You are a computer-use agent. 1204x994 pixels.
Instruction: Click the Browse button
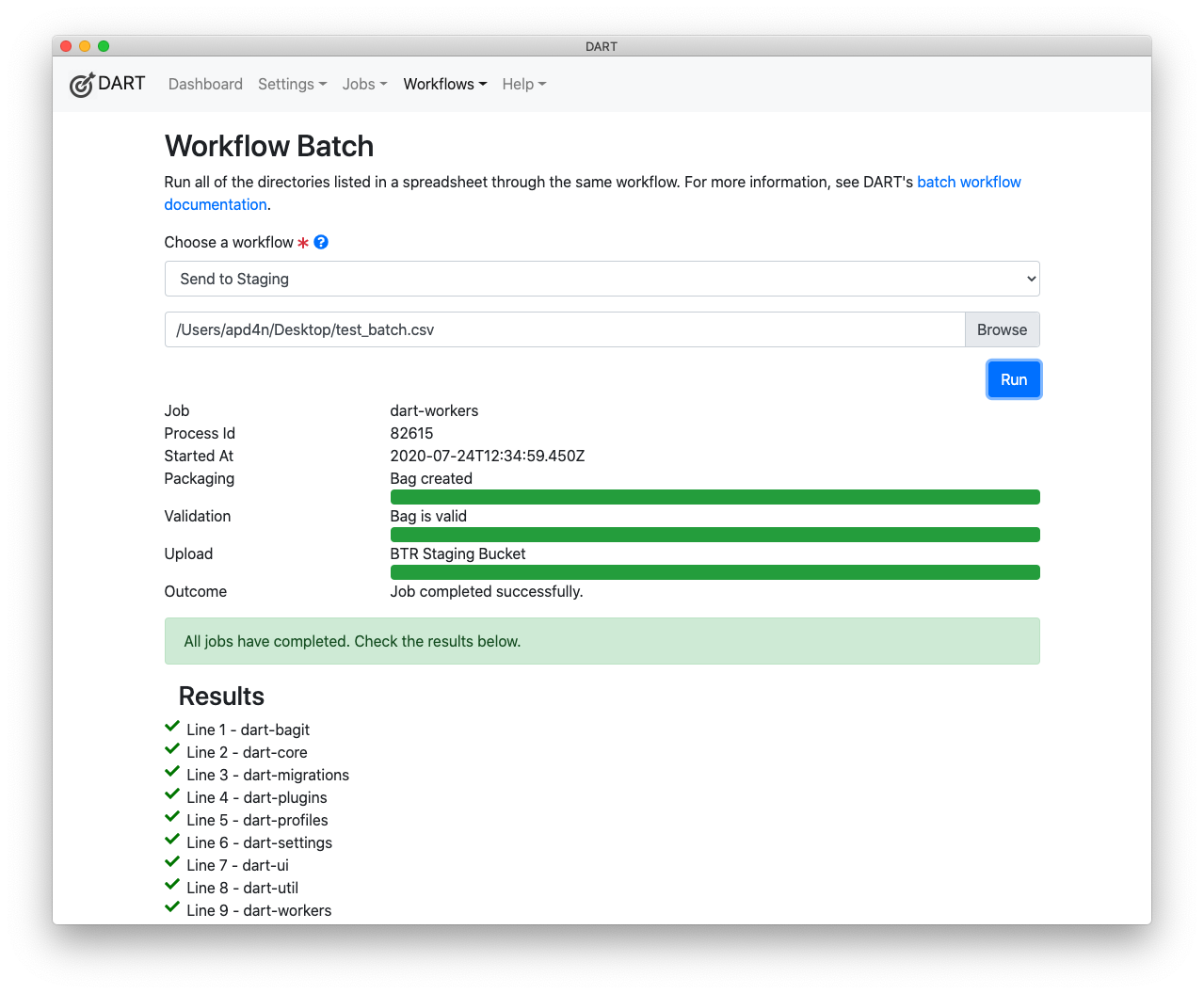[x=1001, y=329]
